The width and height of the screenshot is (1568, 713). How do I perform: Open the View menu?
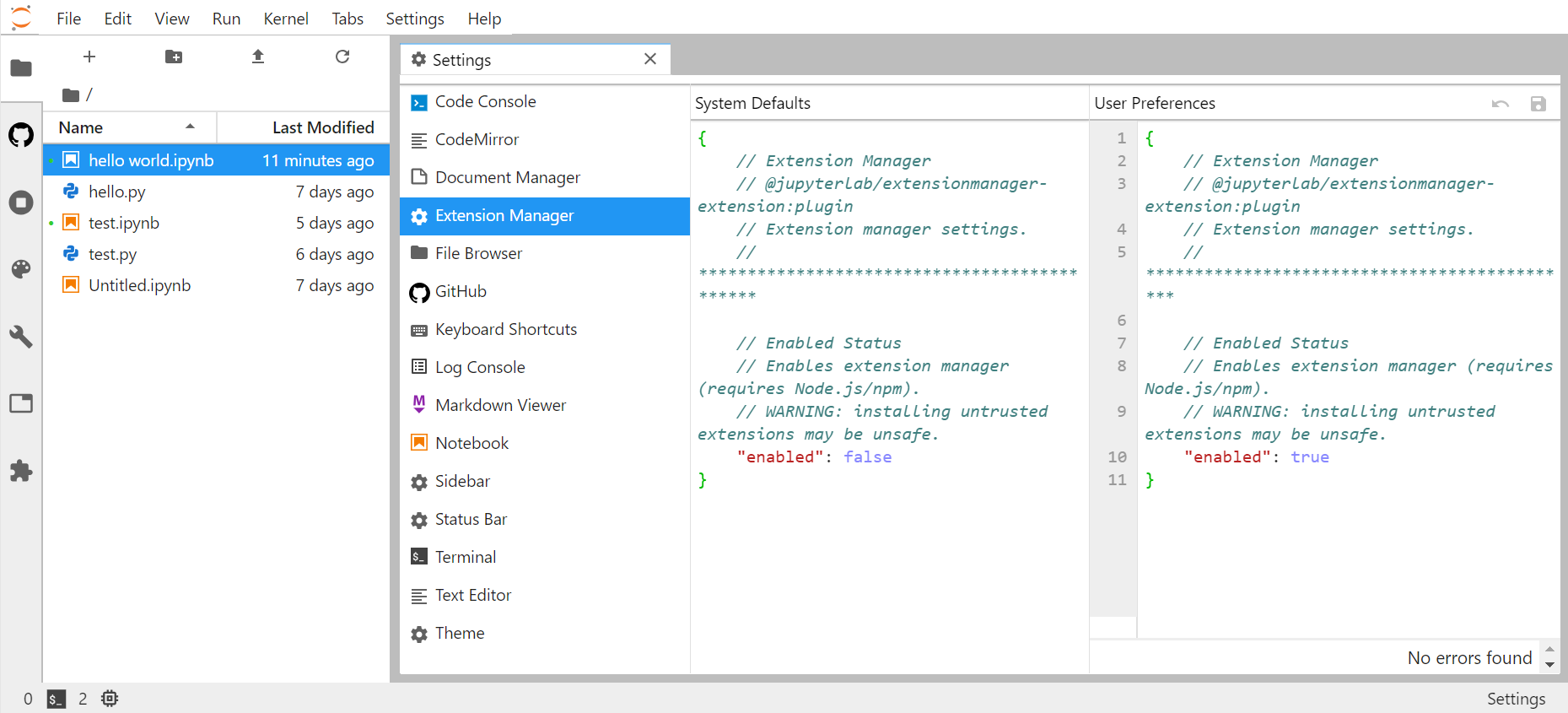coord(172,19)
